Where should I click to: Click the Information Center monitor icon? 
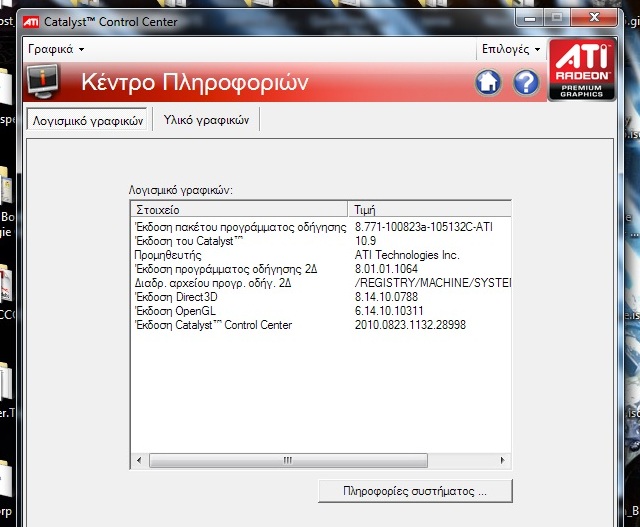click(x=43, y=82)
